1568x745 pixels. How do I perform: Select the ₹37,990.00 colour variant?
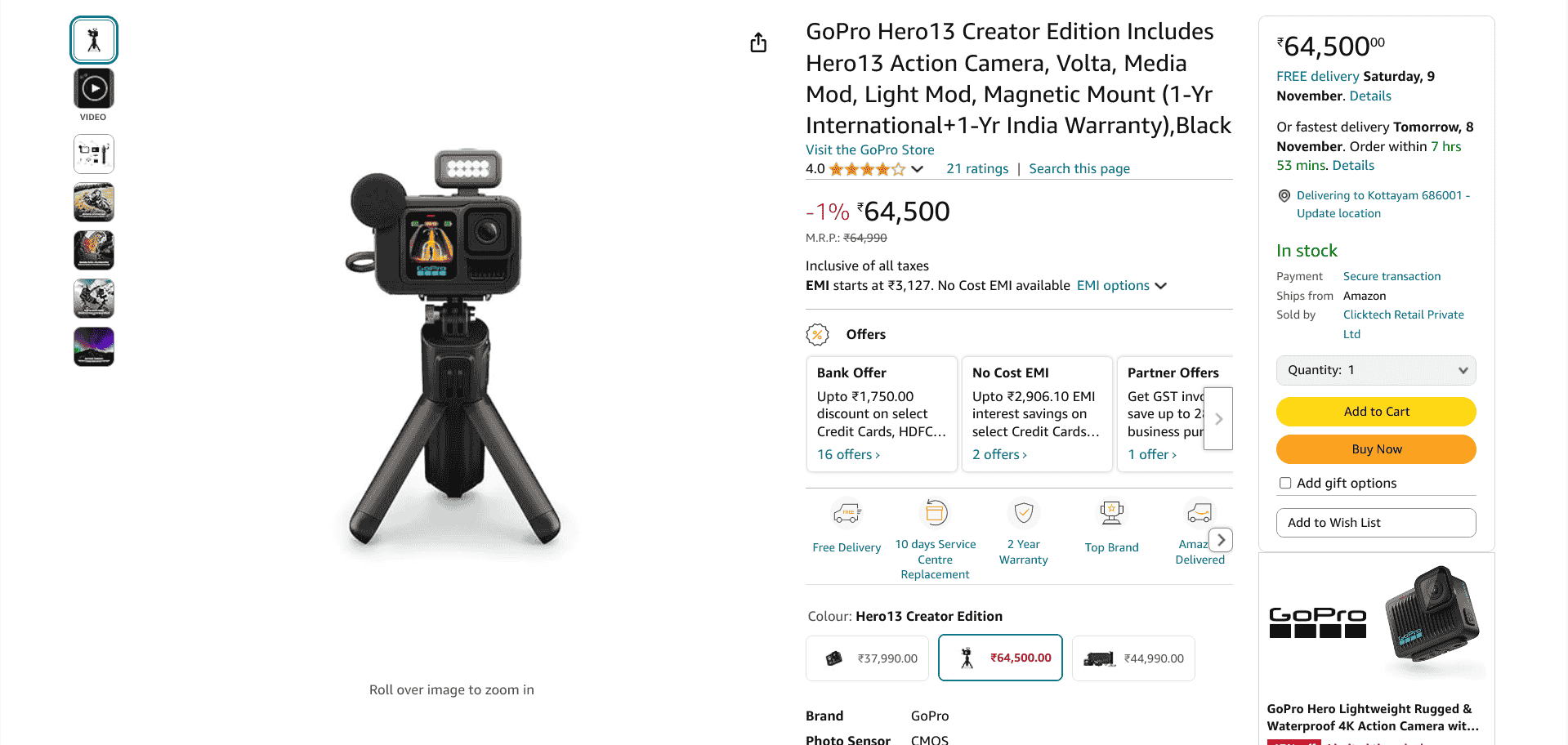(867, 658)
